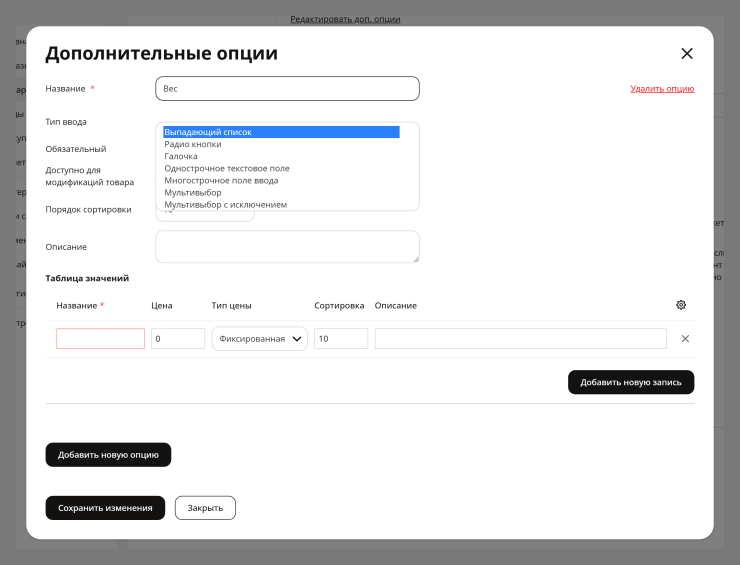The height and width of the screenshot is (565, 740).
Task: Choose Галочка input type
Action: tap(181, 156)
